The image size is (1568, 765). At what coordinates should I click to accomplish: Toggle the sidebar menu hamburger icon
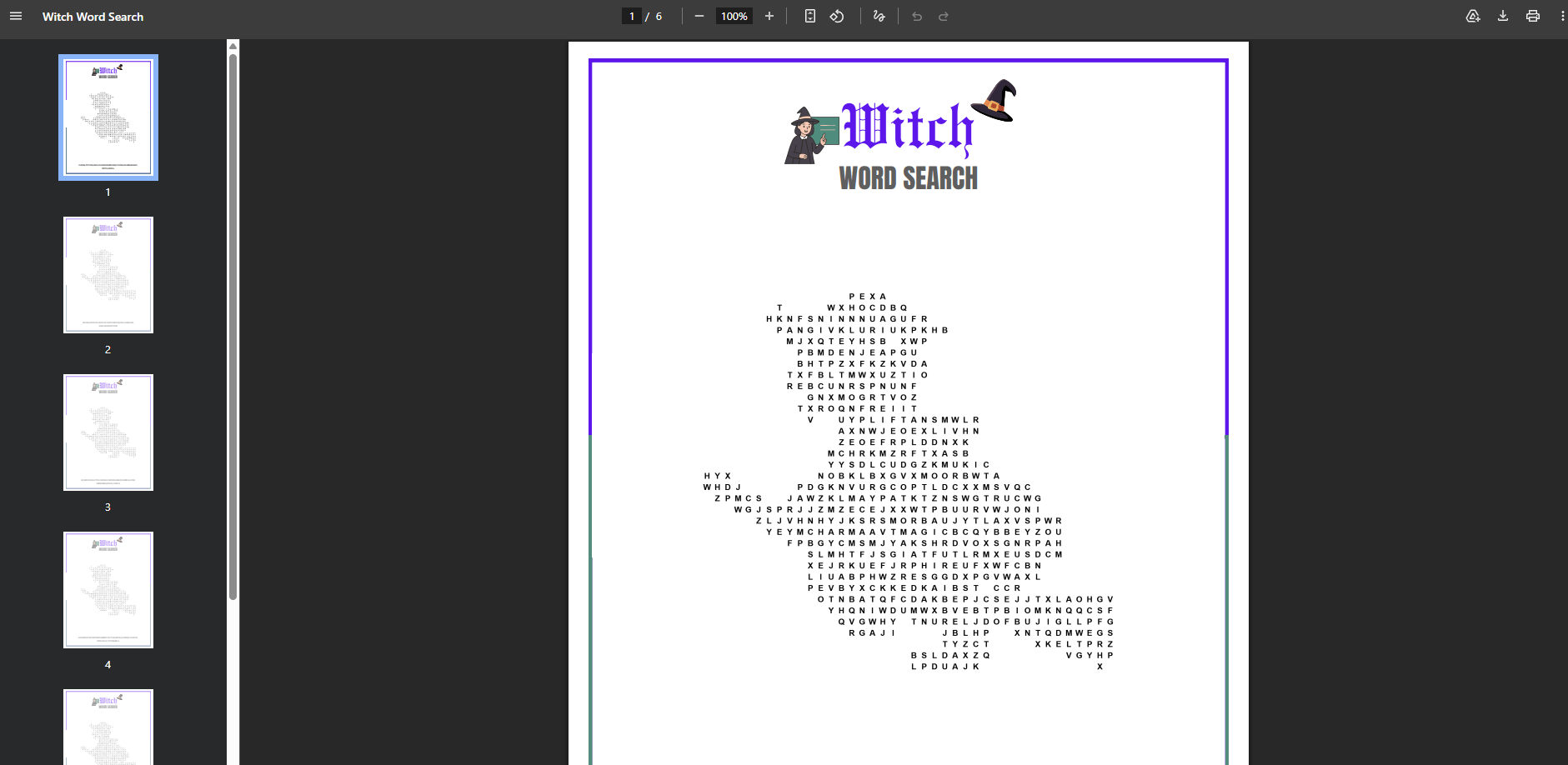tap(16, 17)
